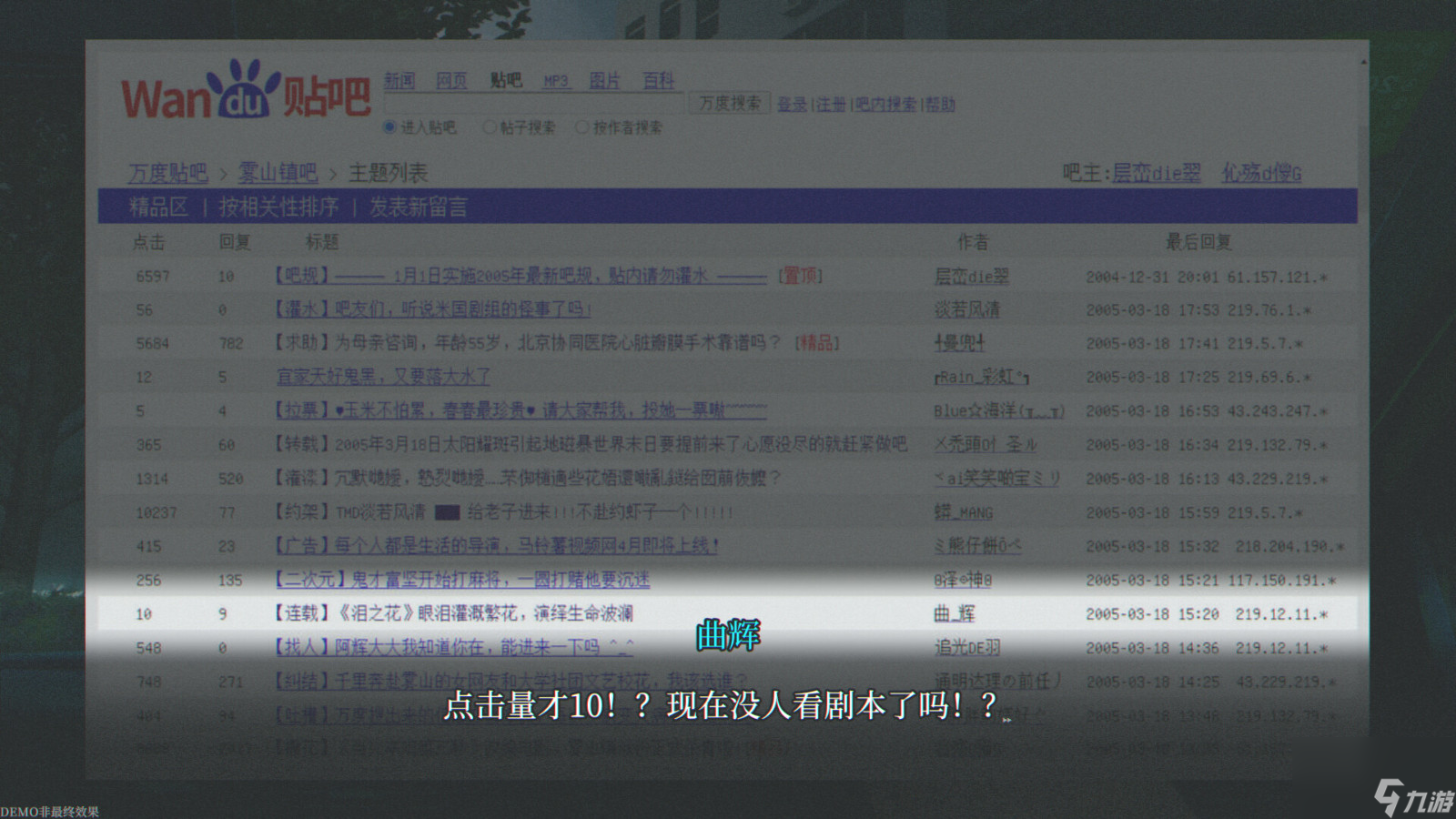
Task: Click the 点击 column header
Action: [x=149, y=242]
